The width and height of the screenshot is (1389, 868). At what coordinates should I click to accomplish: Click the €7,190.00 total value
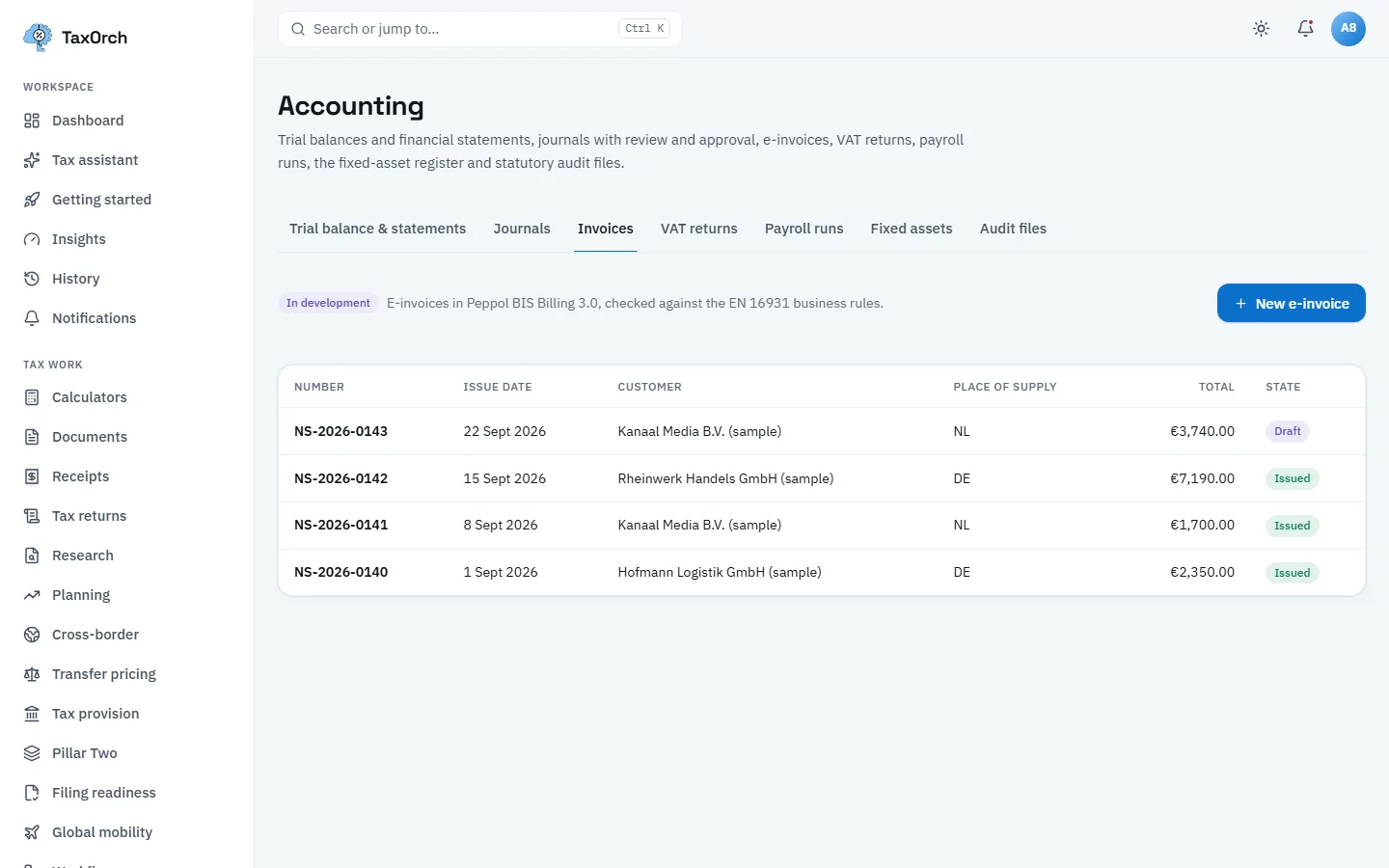click(1202, 478)
